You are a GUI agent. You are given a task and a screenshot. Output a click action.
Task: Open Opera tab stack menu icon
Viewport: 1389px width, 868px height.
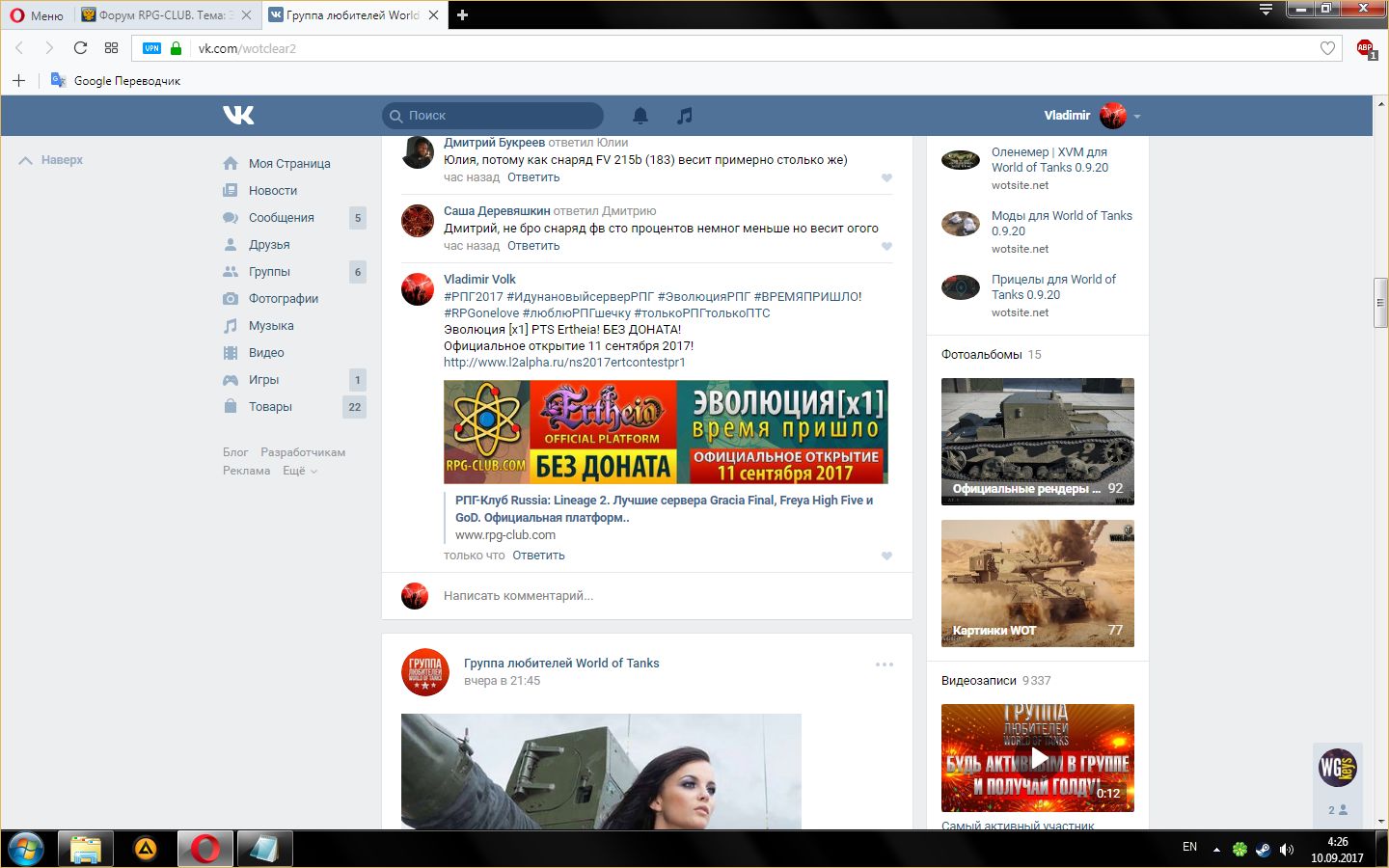coord(1266,10)
